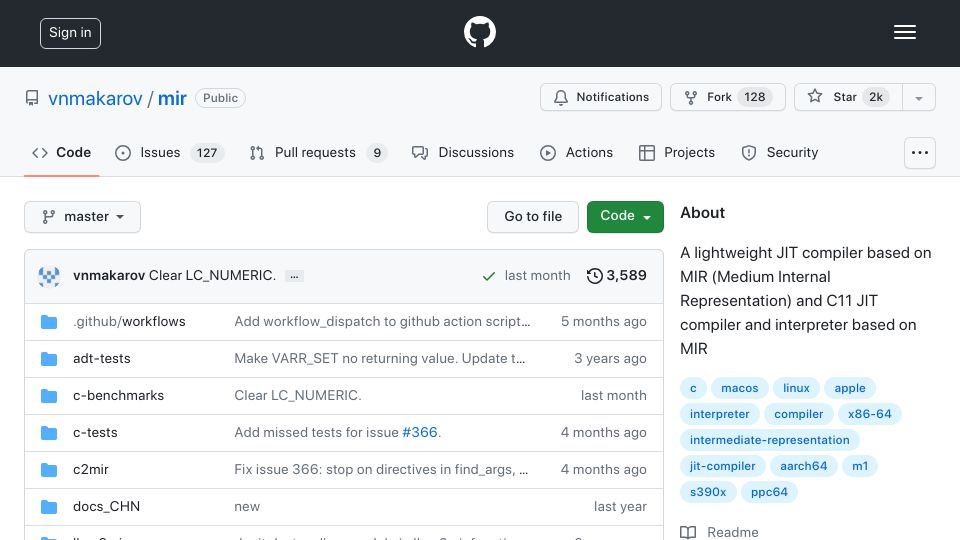Open the Readme link
Image resolution: width=960 pixels, height=540 pixels.
coord(720,532)
